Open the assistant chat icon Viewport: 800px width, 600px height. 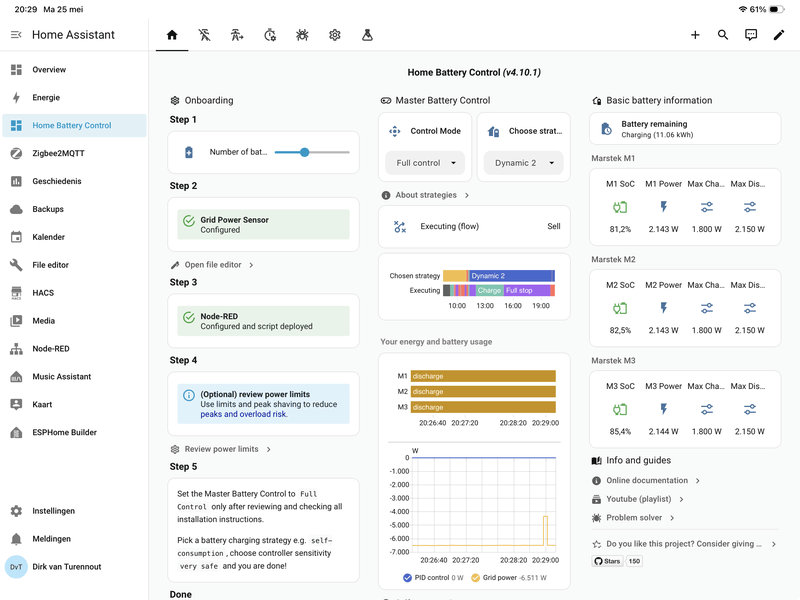click(751, 35)
